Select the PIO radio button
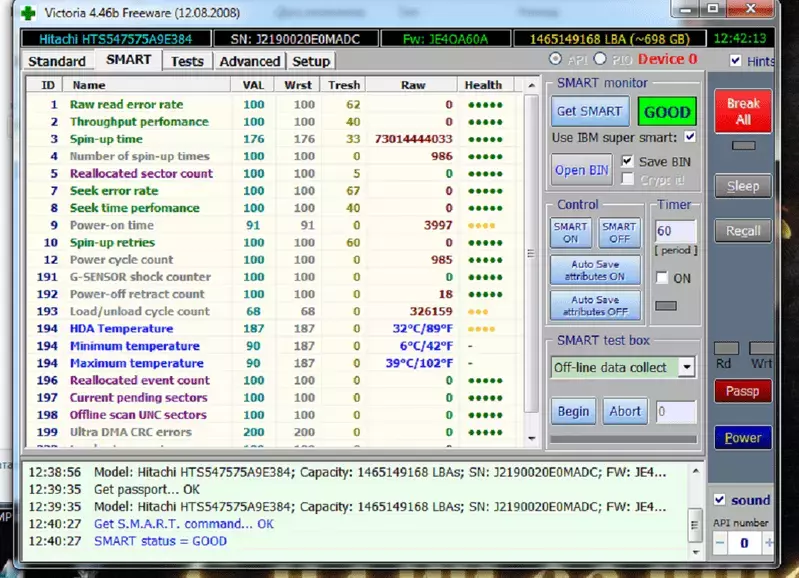The width and height of the screenshot is (799, 578). (600, 59)
